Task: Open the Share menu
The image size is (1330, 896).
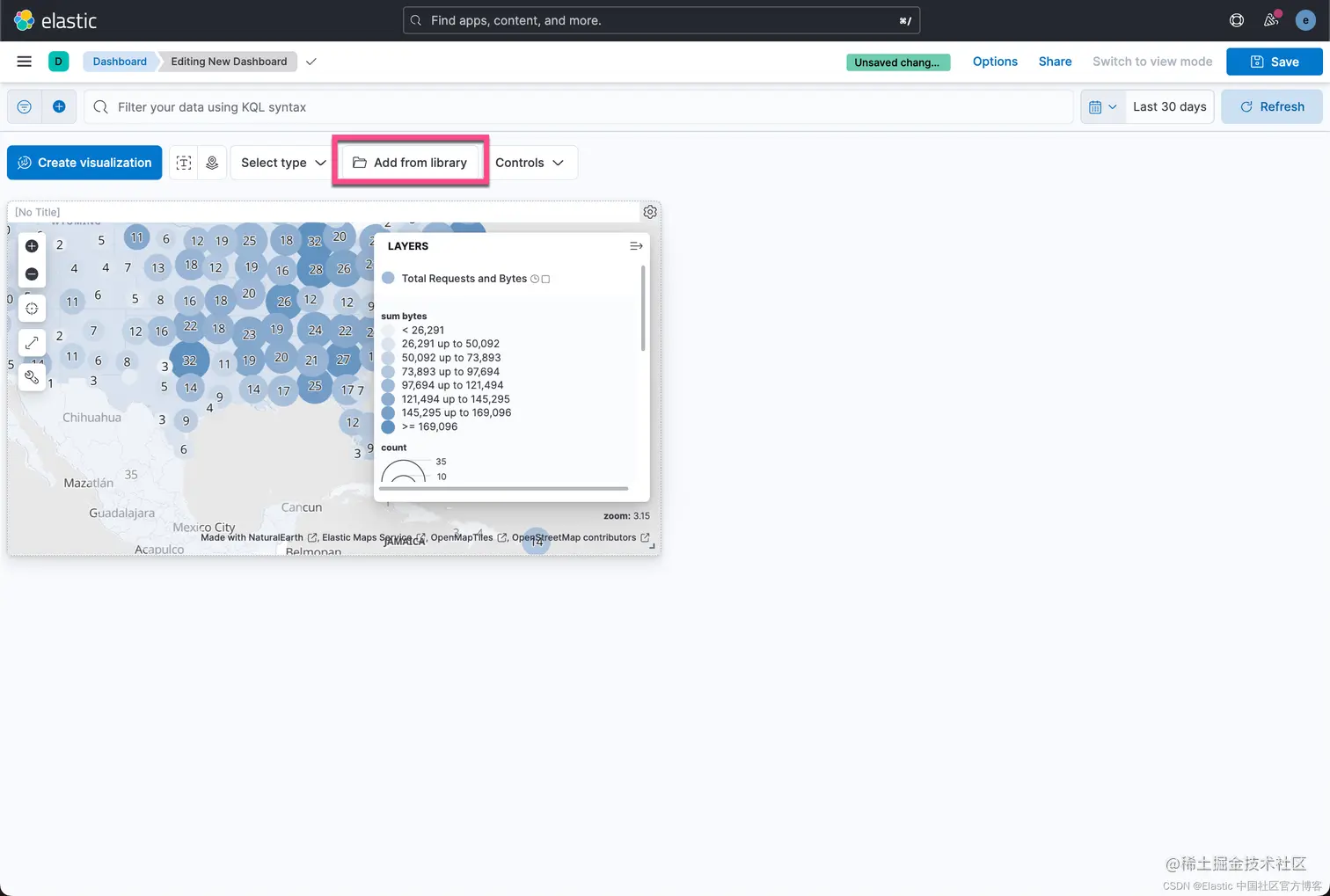Action: 1055,62
